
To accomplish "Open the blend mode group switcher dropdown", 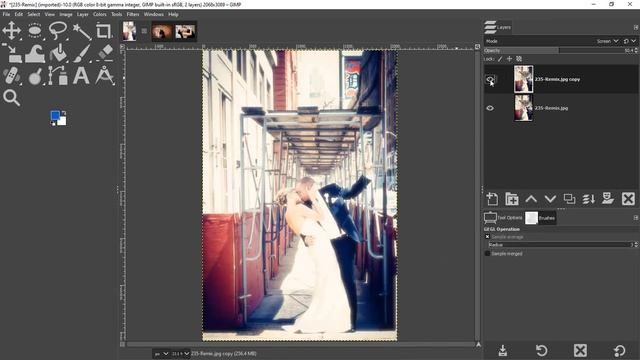I will pos(629,41).
